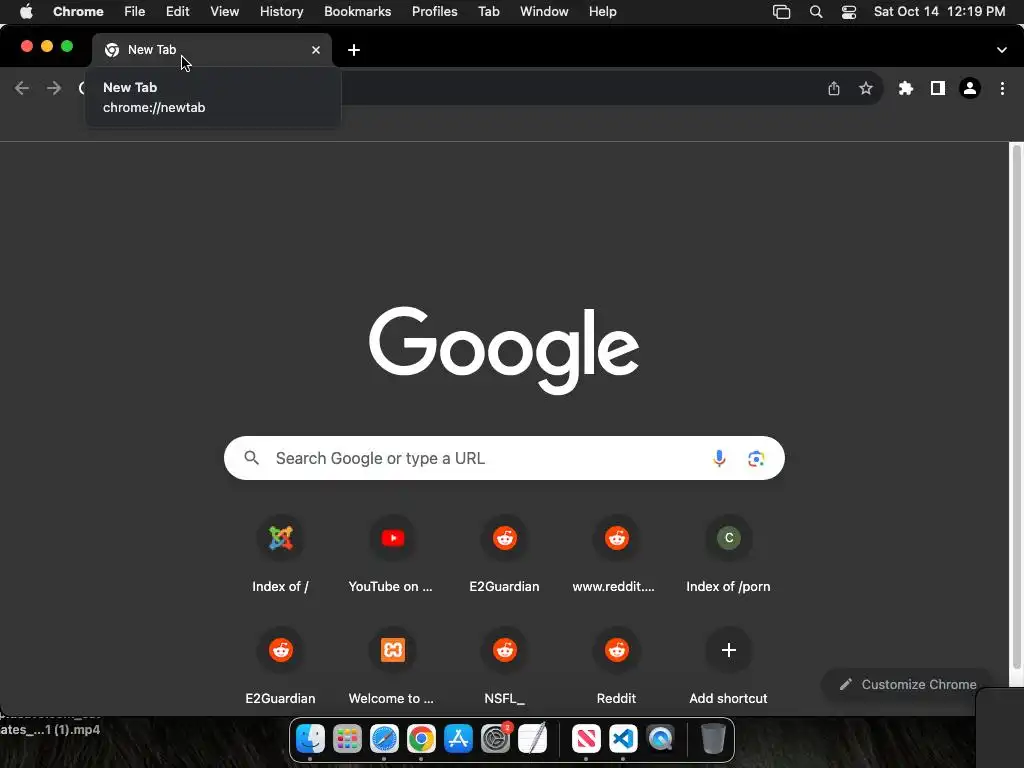Screen dimensions: 1024x768
Task: Go back using the back arrow
Action: pos(22,88)
